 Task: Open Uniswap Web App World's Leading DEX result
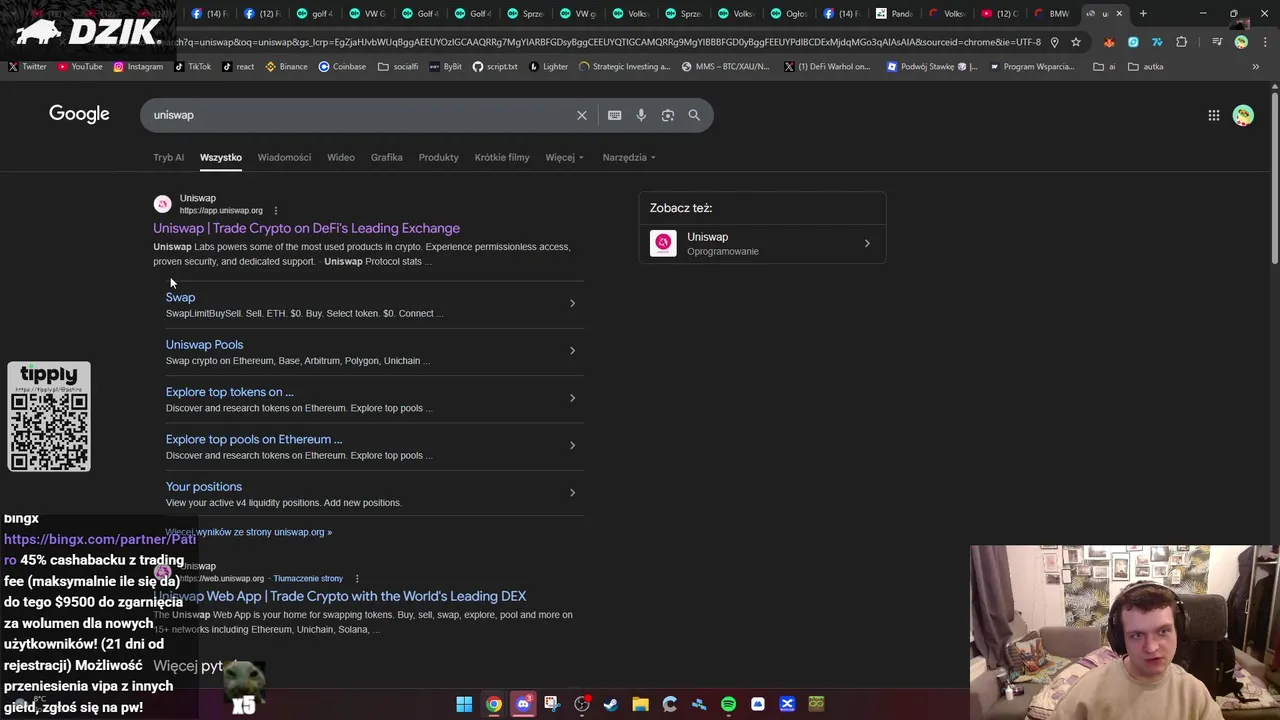340,596
